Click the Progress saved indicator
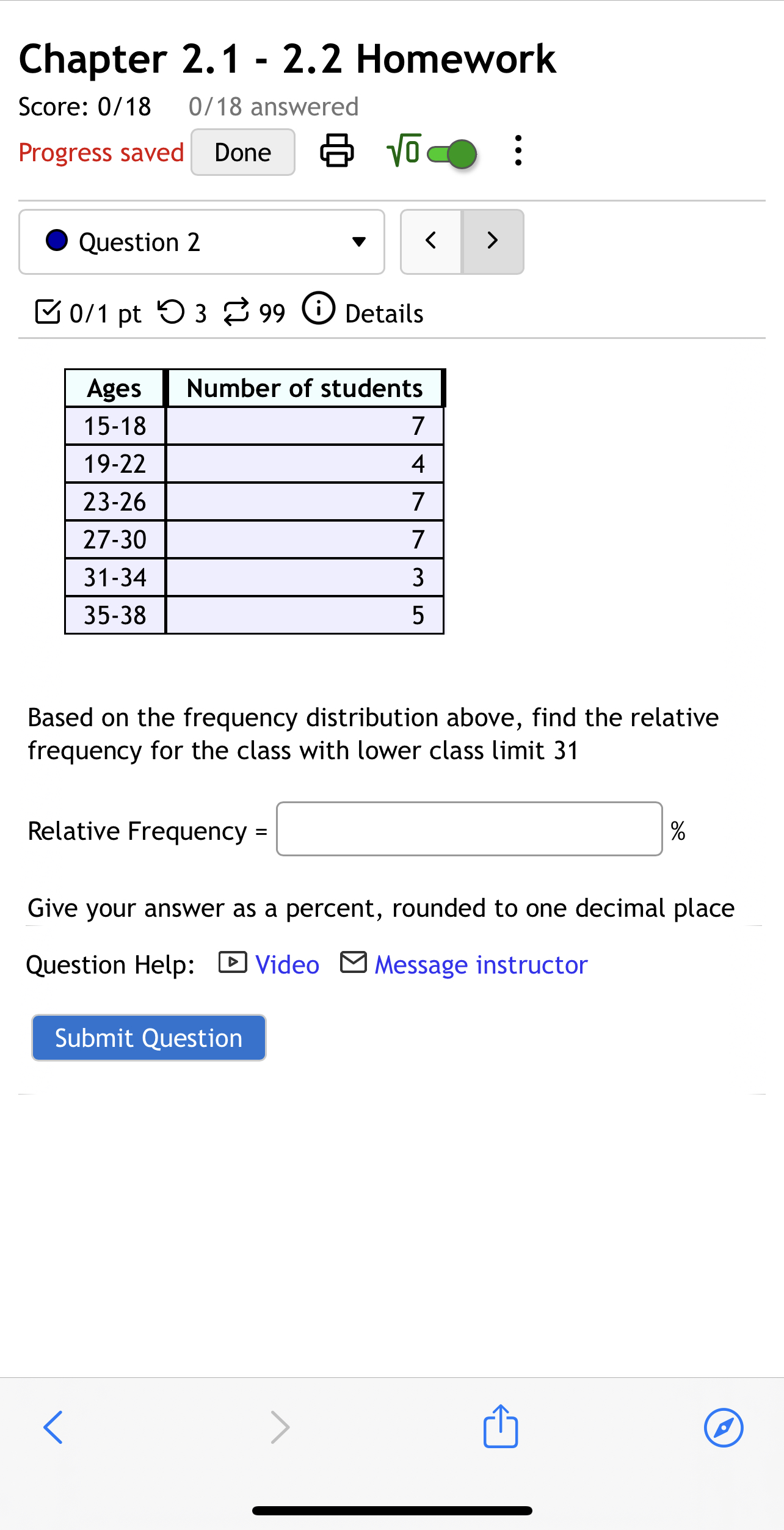 (x=101, y=152)
